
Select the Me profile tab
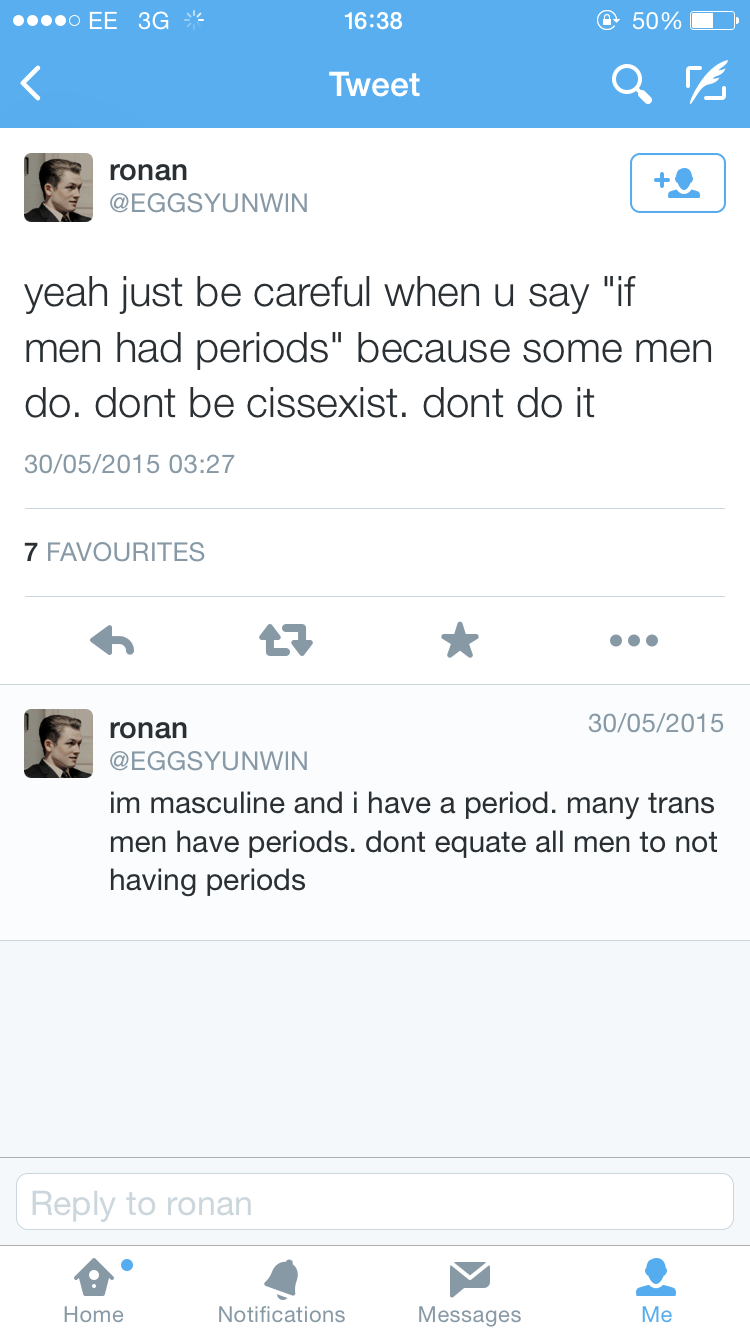coord(657,1290)
